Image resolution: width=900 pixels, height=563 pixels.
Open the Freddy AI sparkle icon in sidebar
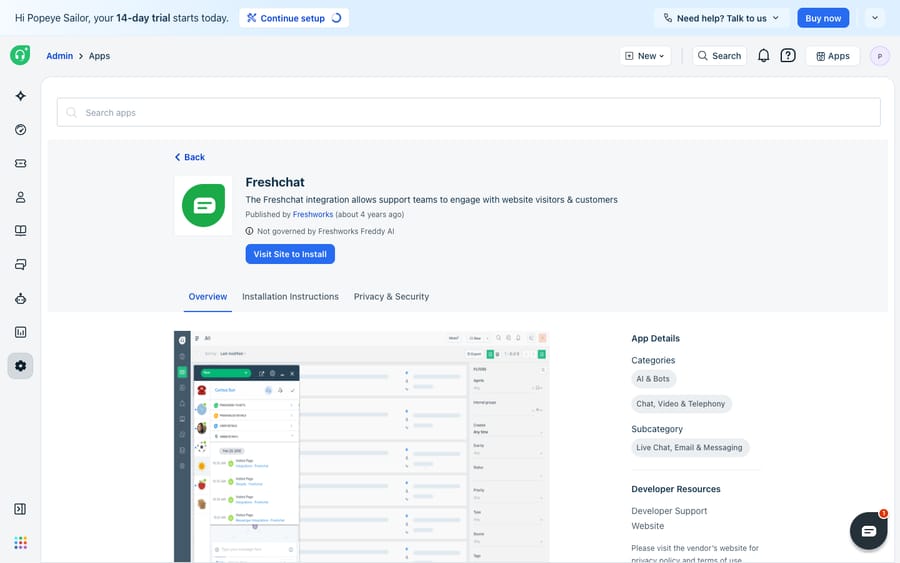click(21, 96)
